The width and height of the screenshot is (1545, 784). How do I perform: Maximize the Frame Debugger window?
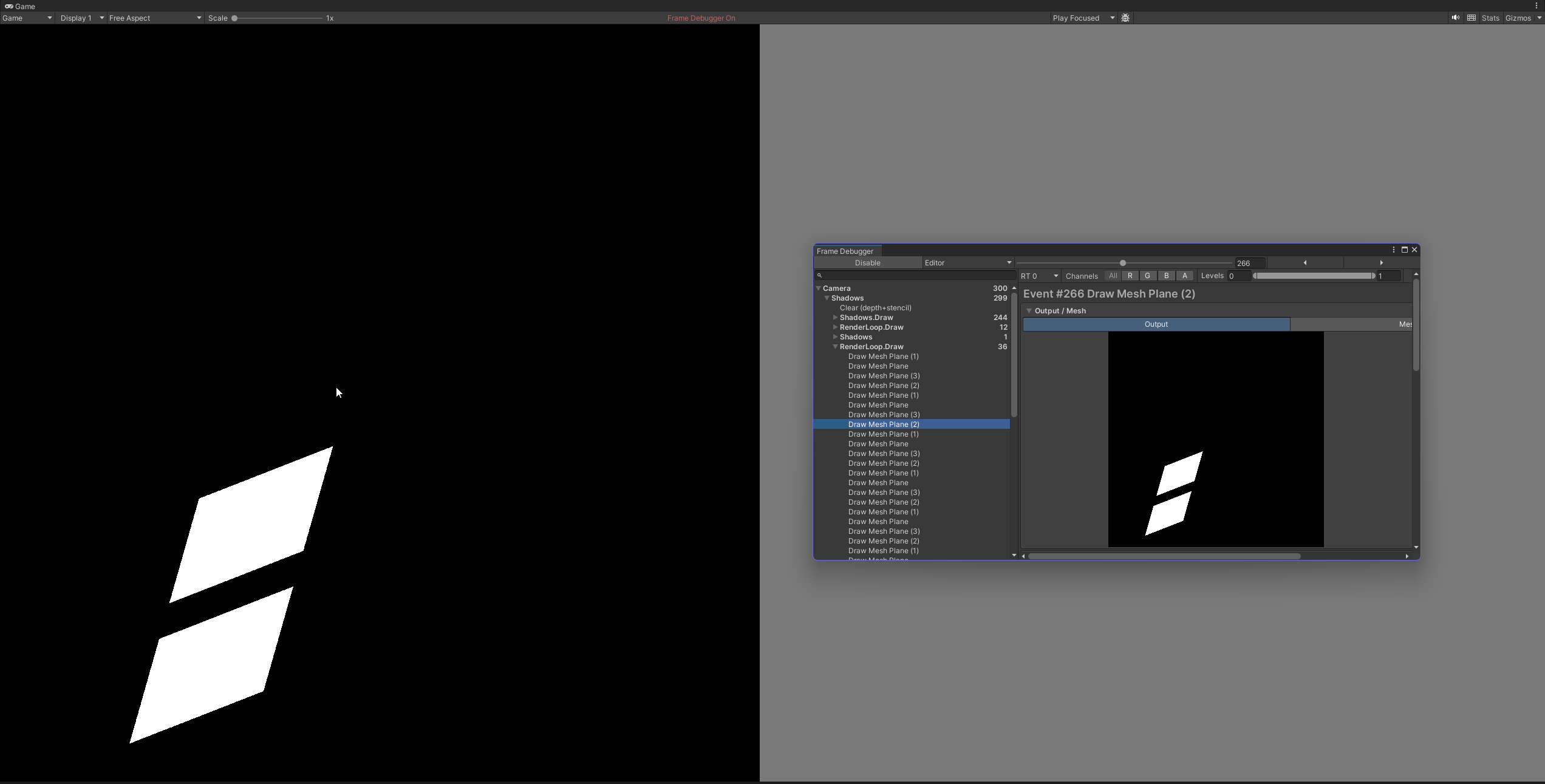coord(1405,250)
